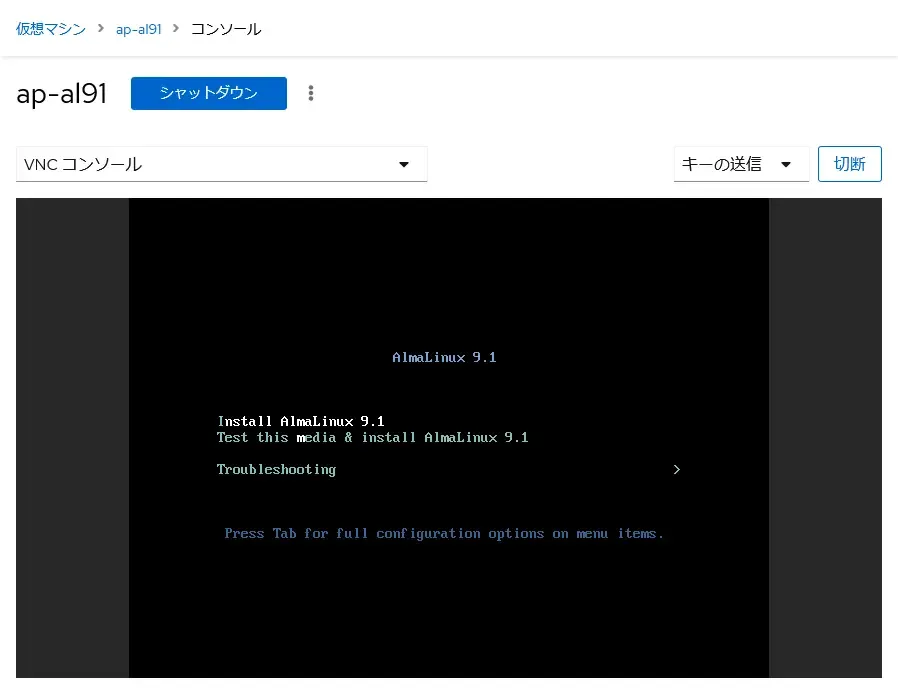Click the Troubleshooting submenu arrow
The image size is (898, 696).
pos(676,470)
